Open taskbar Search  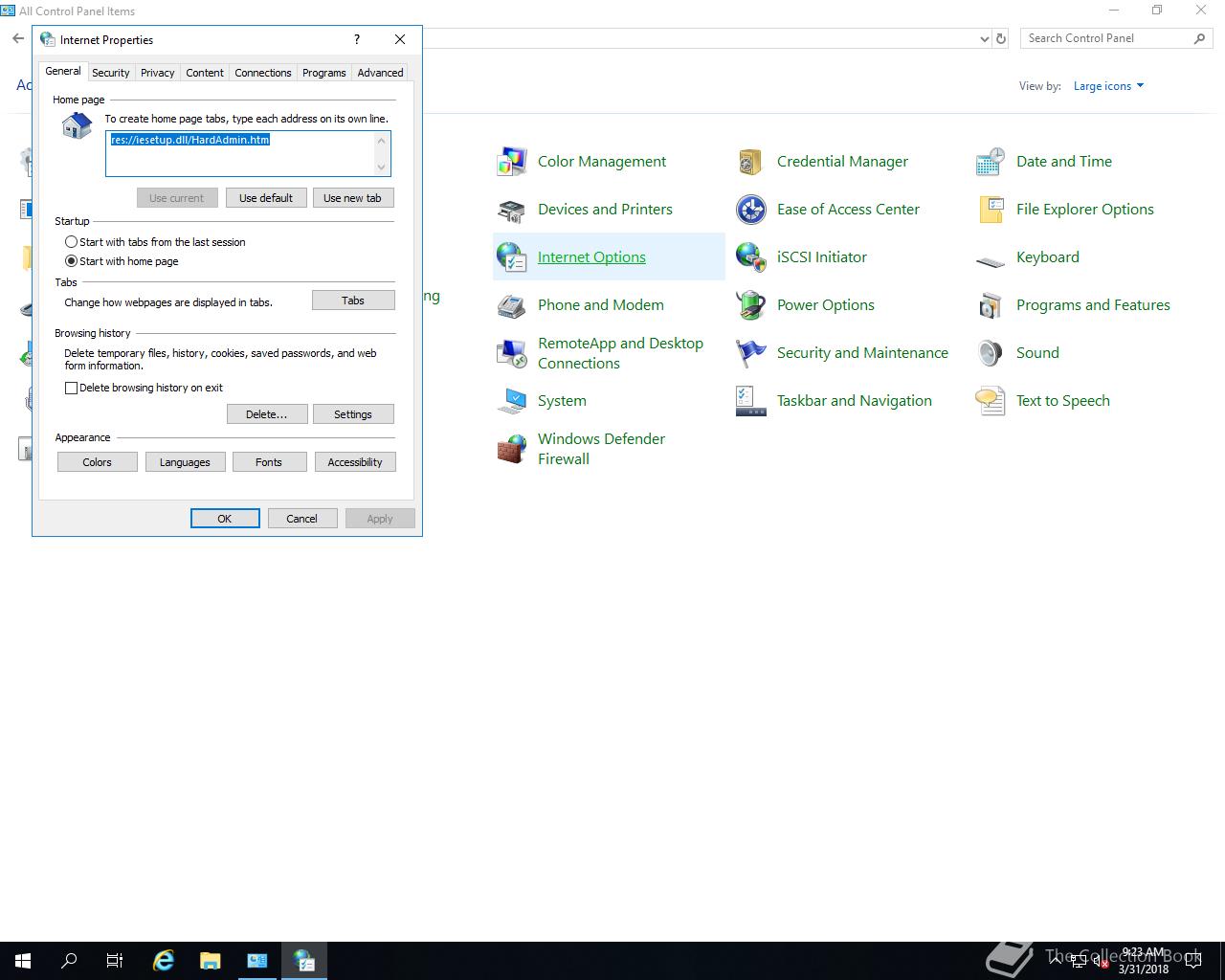click(x=69, y=960)
